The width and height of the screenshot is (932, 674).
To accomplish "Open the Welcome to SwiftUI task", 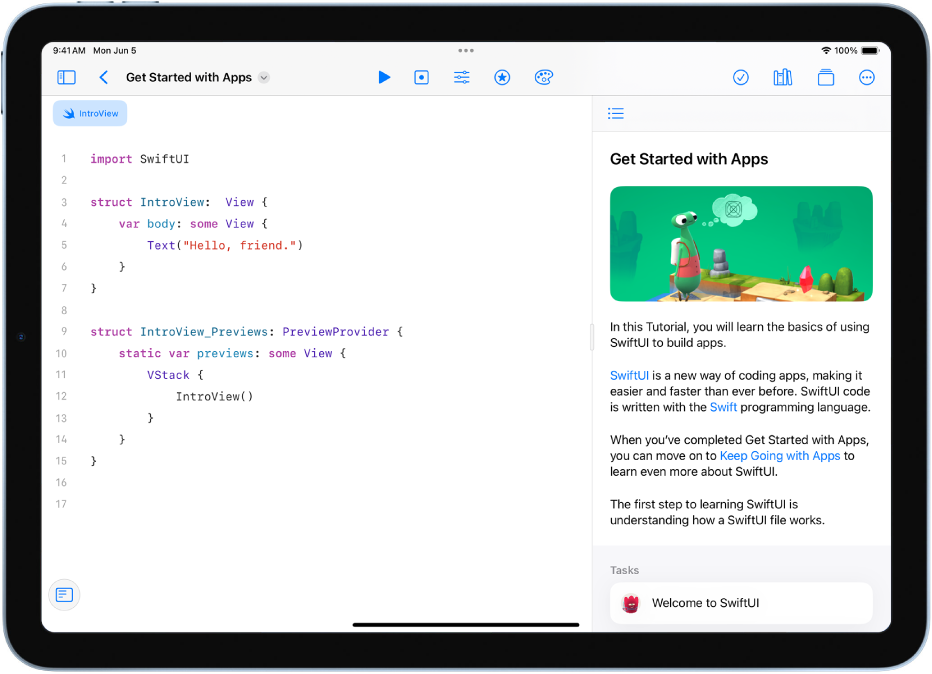I will [741, 603].
